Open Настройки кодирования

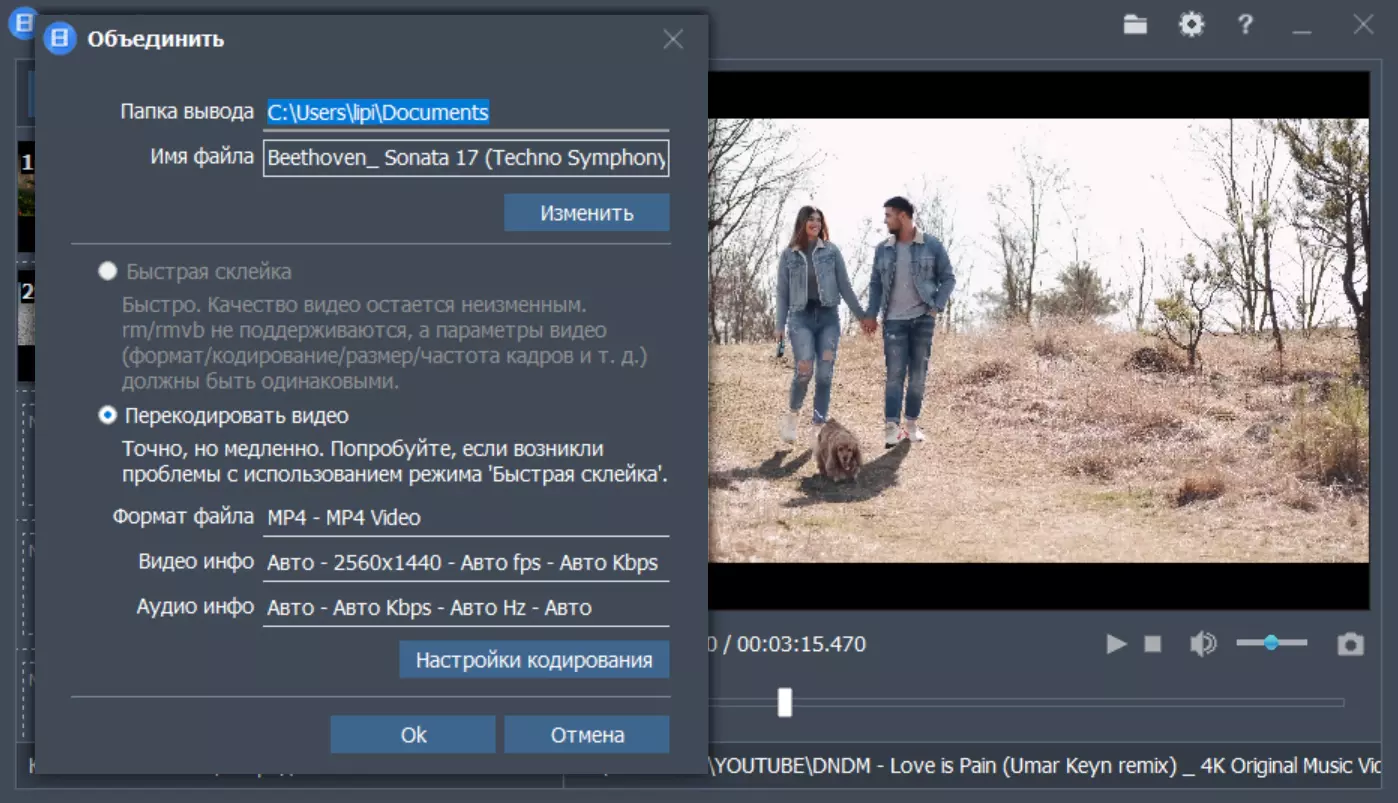point(534,660)
